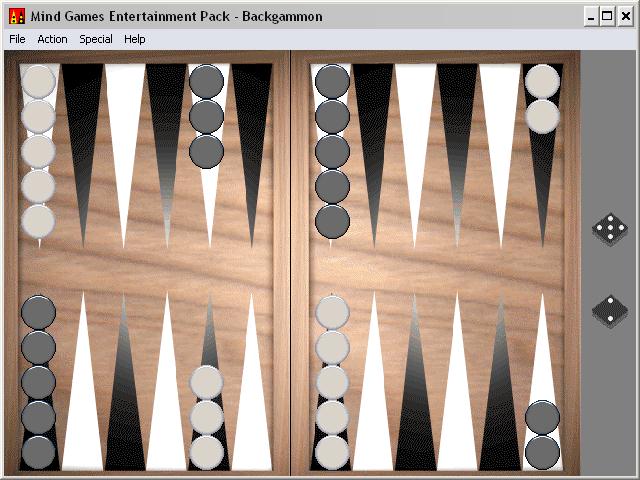
Task: Select middle dark checker of the top three-dark stack
Action: point(207,116)
